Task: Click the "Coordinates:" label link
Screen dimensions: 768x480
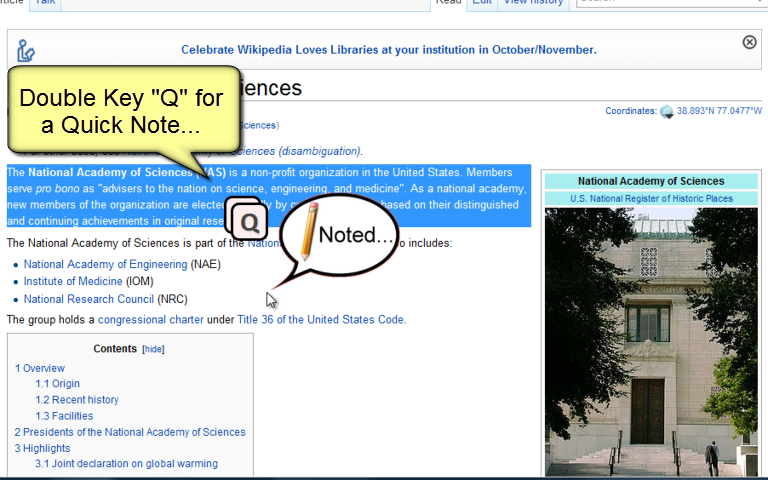Action: 631,111
